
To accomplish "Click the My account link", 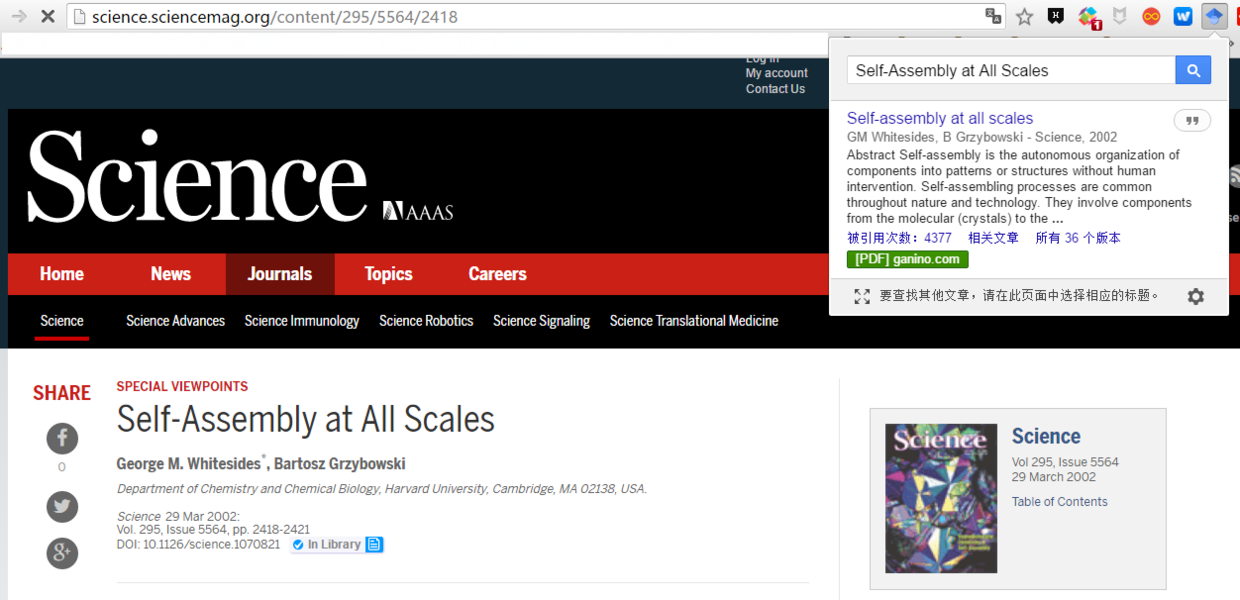I will 777,73.
